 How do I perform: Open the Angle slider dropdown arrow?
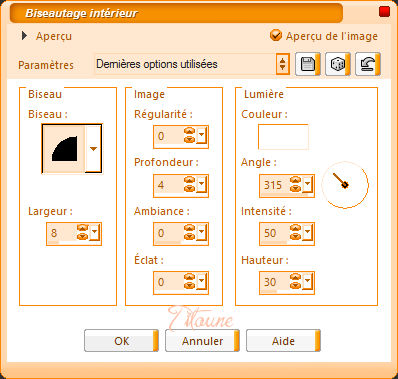click(307, 185)
